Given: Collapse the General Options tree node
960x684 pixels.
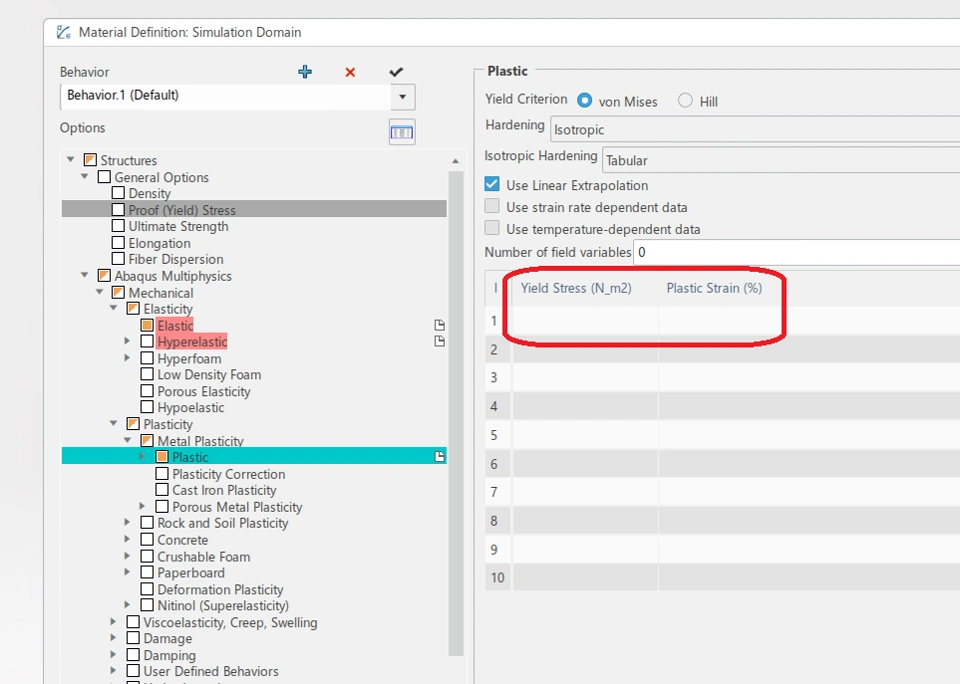Looking at the screenshot, I should pyautogui.click(x=84, y=177).
